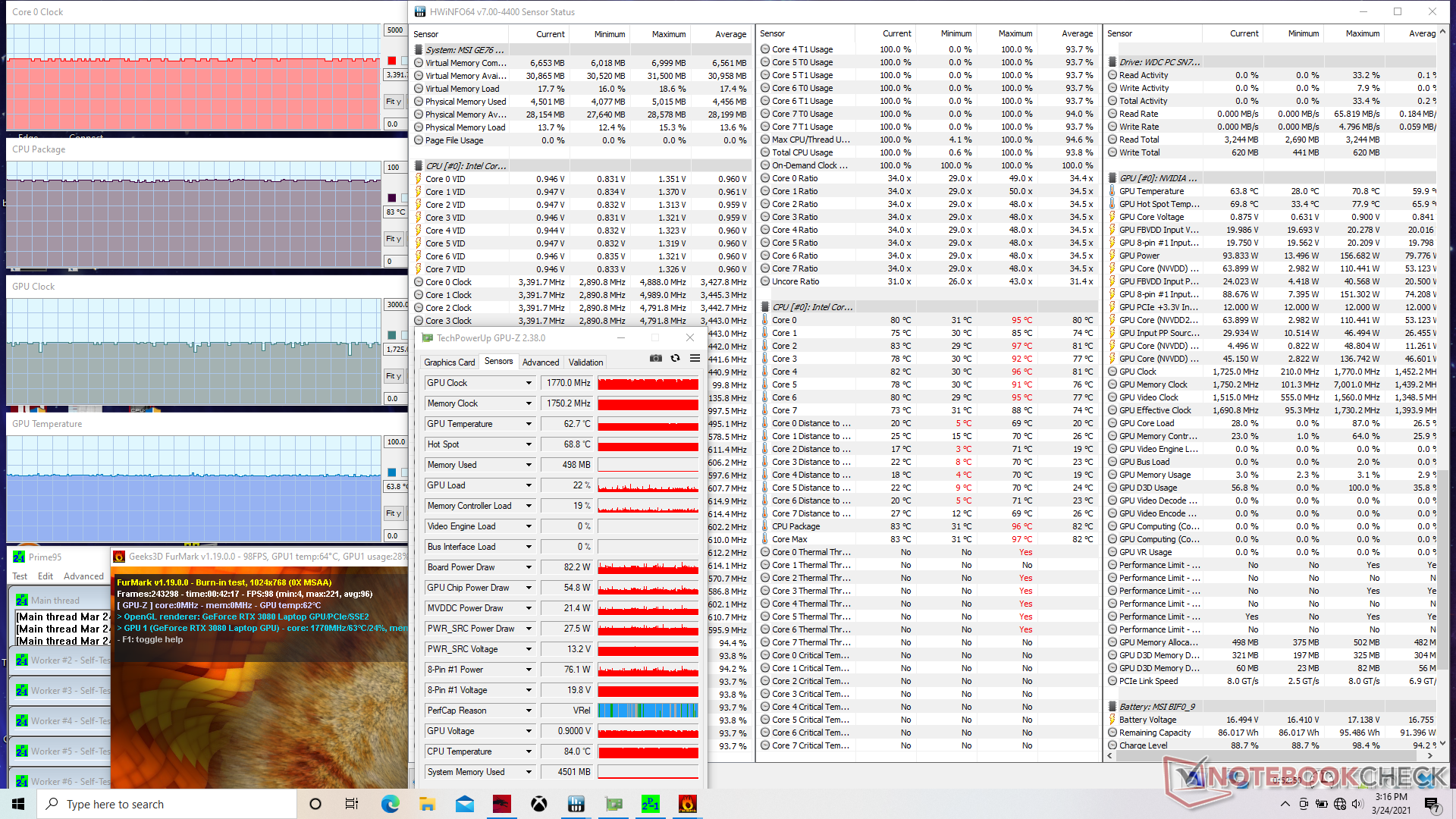Viewport: 1456px width, 819px height.
Task: Click the volume icon in the system tray
Action: point(1357,804)
